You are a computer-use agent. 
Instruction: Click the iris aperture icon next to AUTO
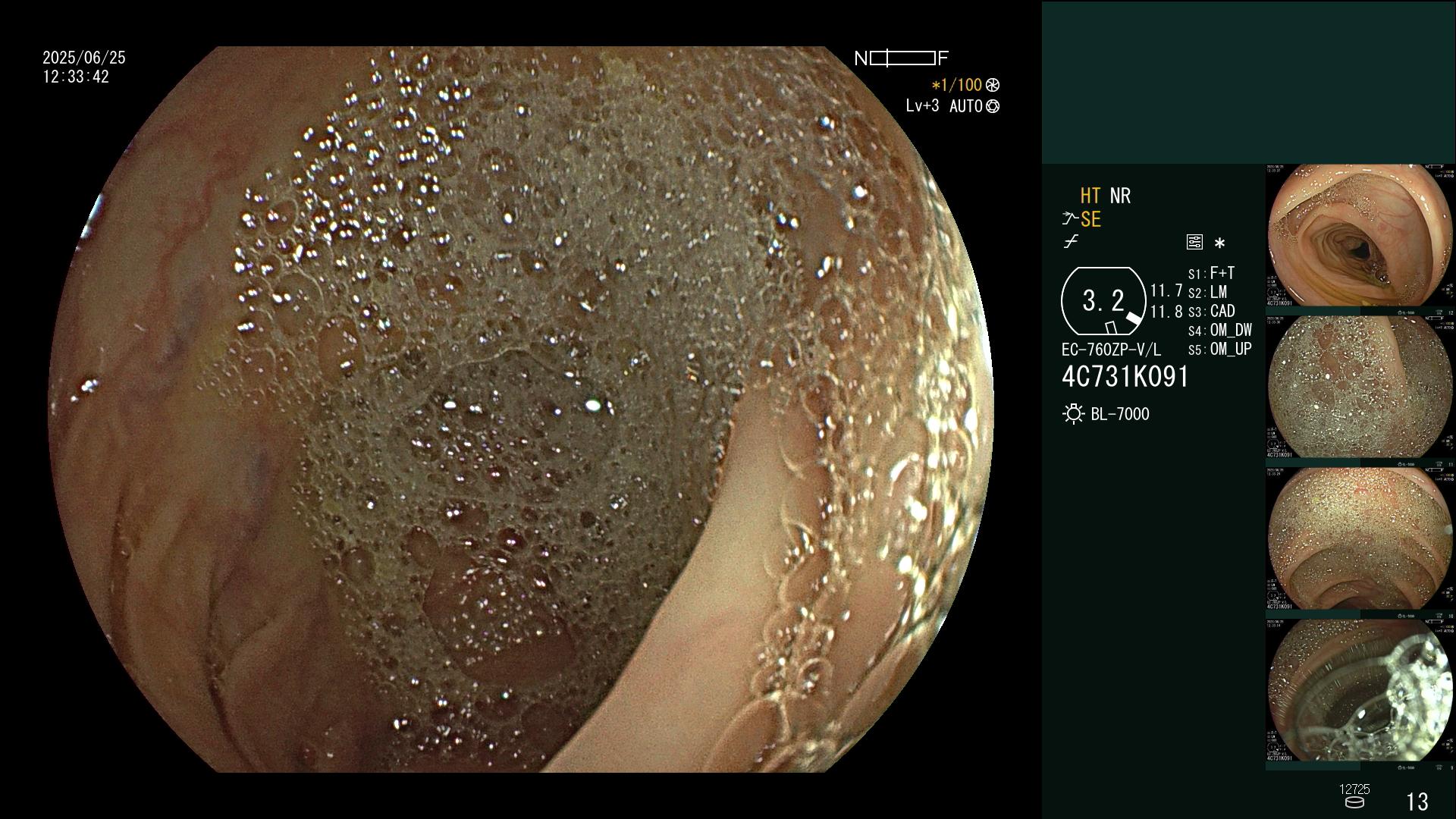tap(993, 106)
